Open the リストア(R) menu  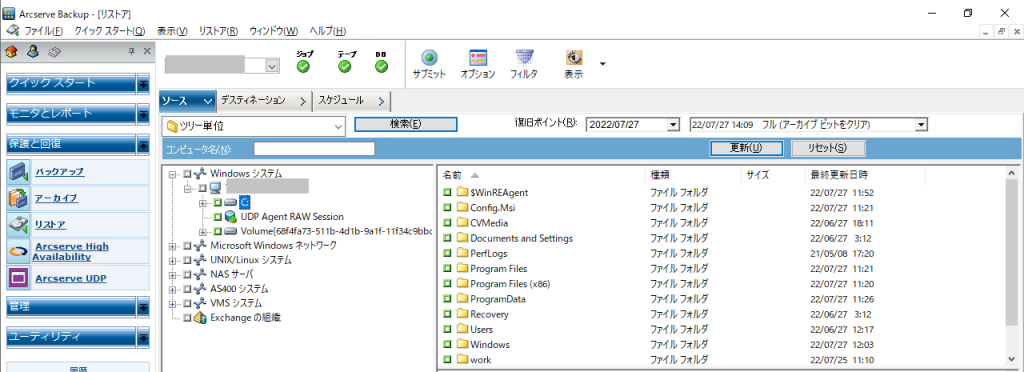pyautogui.click(x=218, y=31)
